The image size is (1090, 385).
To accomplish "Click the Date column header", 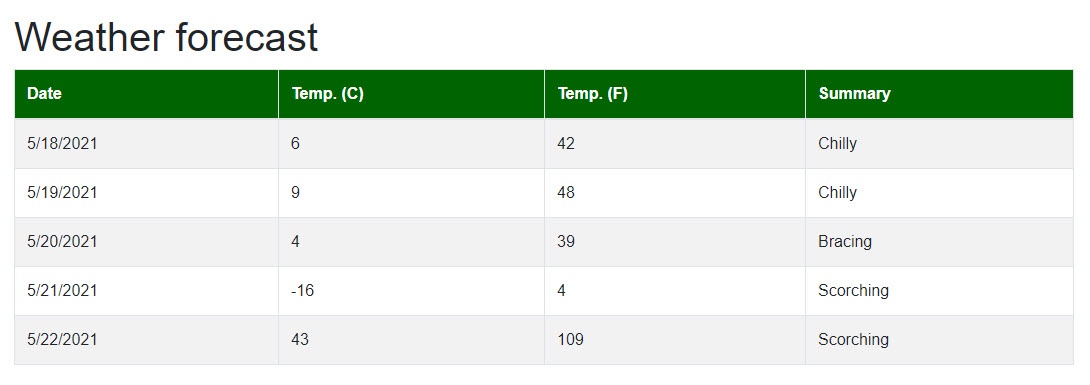I will pyautogui.click(x=146, y=94).
